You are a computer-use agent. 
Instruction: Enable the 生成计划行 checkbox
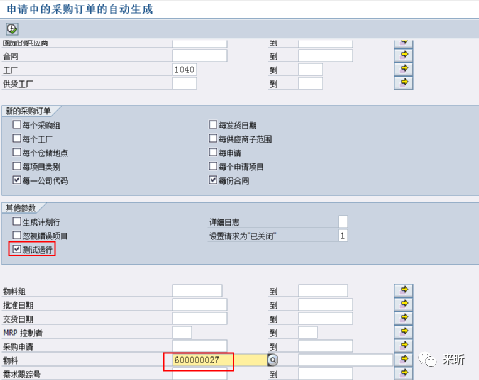(17, 221)
